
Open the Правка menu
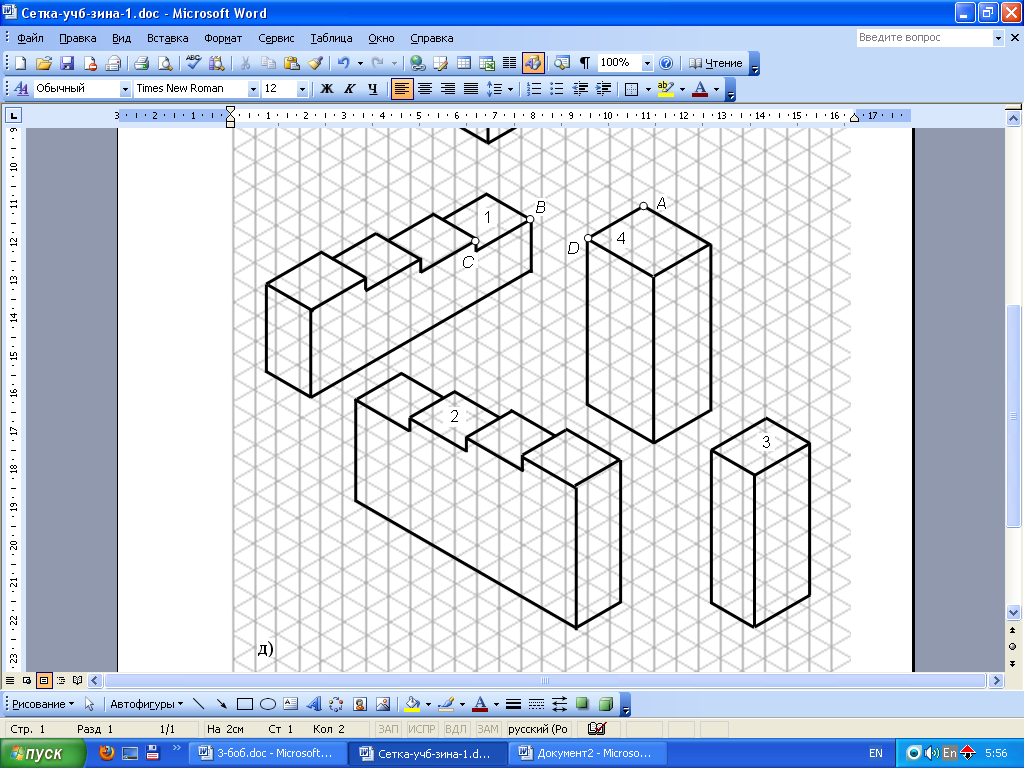pos(78,38)
